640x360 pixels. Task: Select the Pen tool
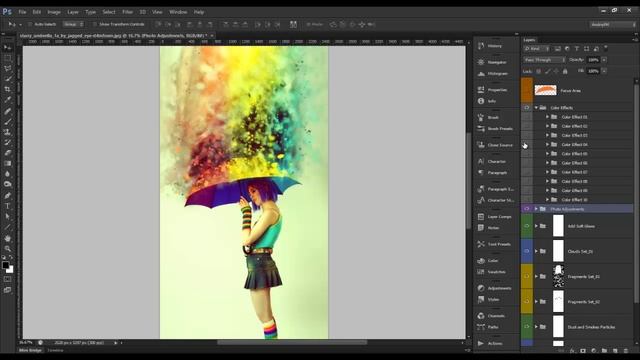(7, 196)
